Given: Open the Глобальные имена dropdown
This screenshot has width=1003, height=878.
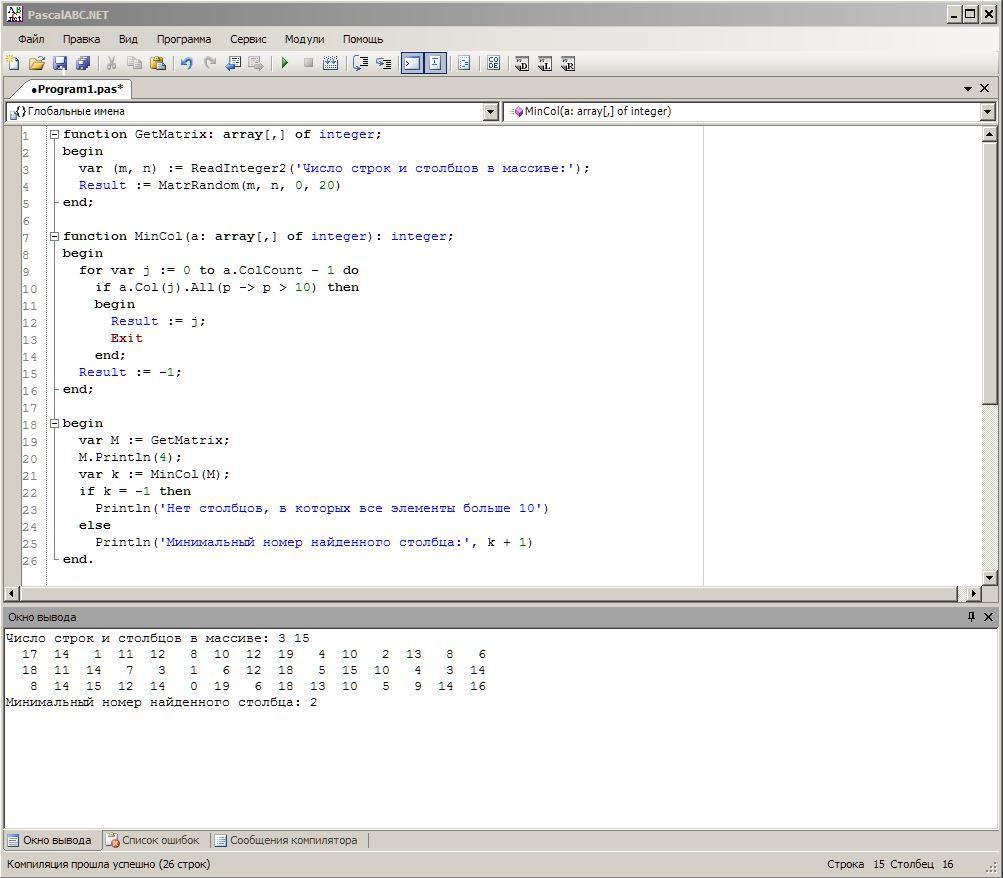Looking at the screenshot, I should [x=490, y=112].
